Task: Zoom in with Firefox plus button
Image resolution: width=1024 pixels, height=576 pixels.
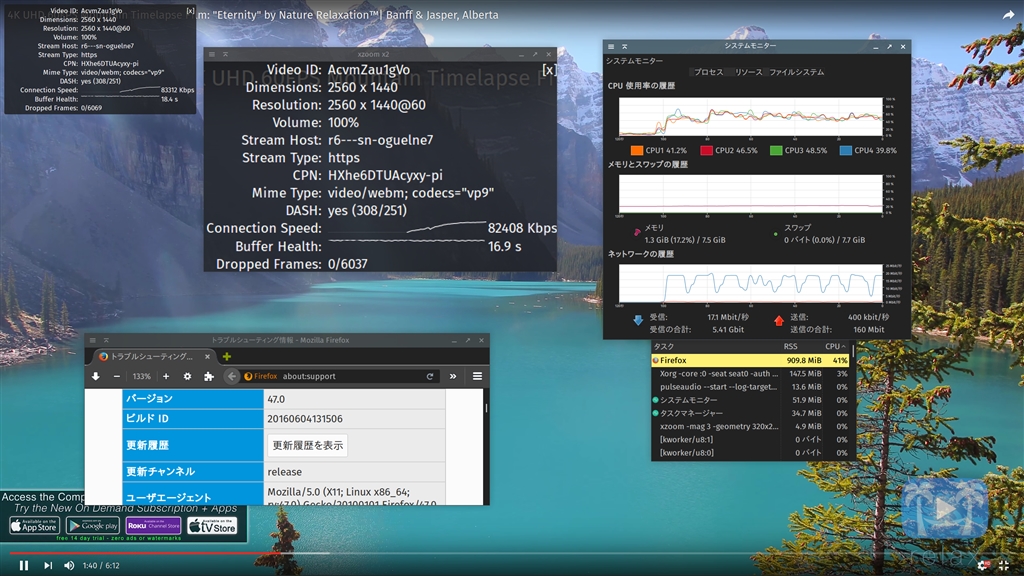Action: (x=166, y=376)
